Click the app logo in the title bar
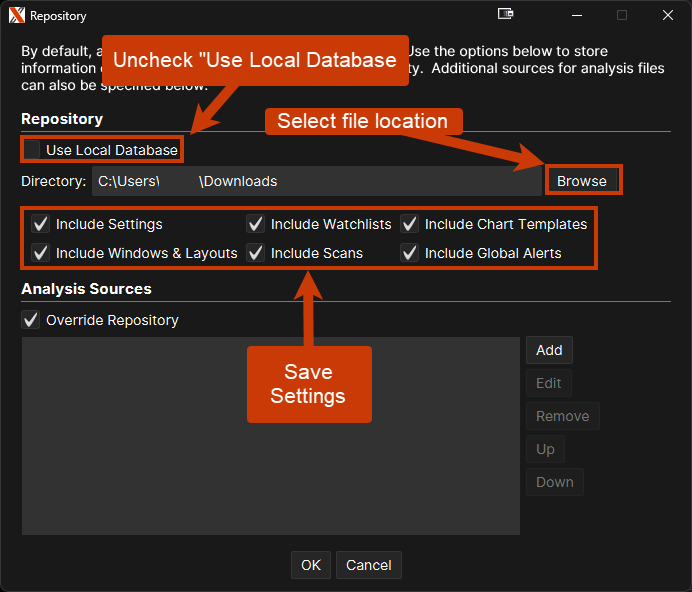The width and height of the screenshot is (692, 592). 16,16
